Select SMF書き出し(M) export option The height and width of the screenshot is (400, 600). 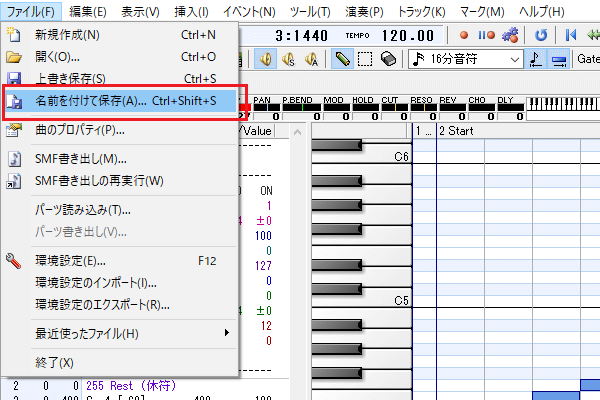point(80,159)
